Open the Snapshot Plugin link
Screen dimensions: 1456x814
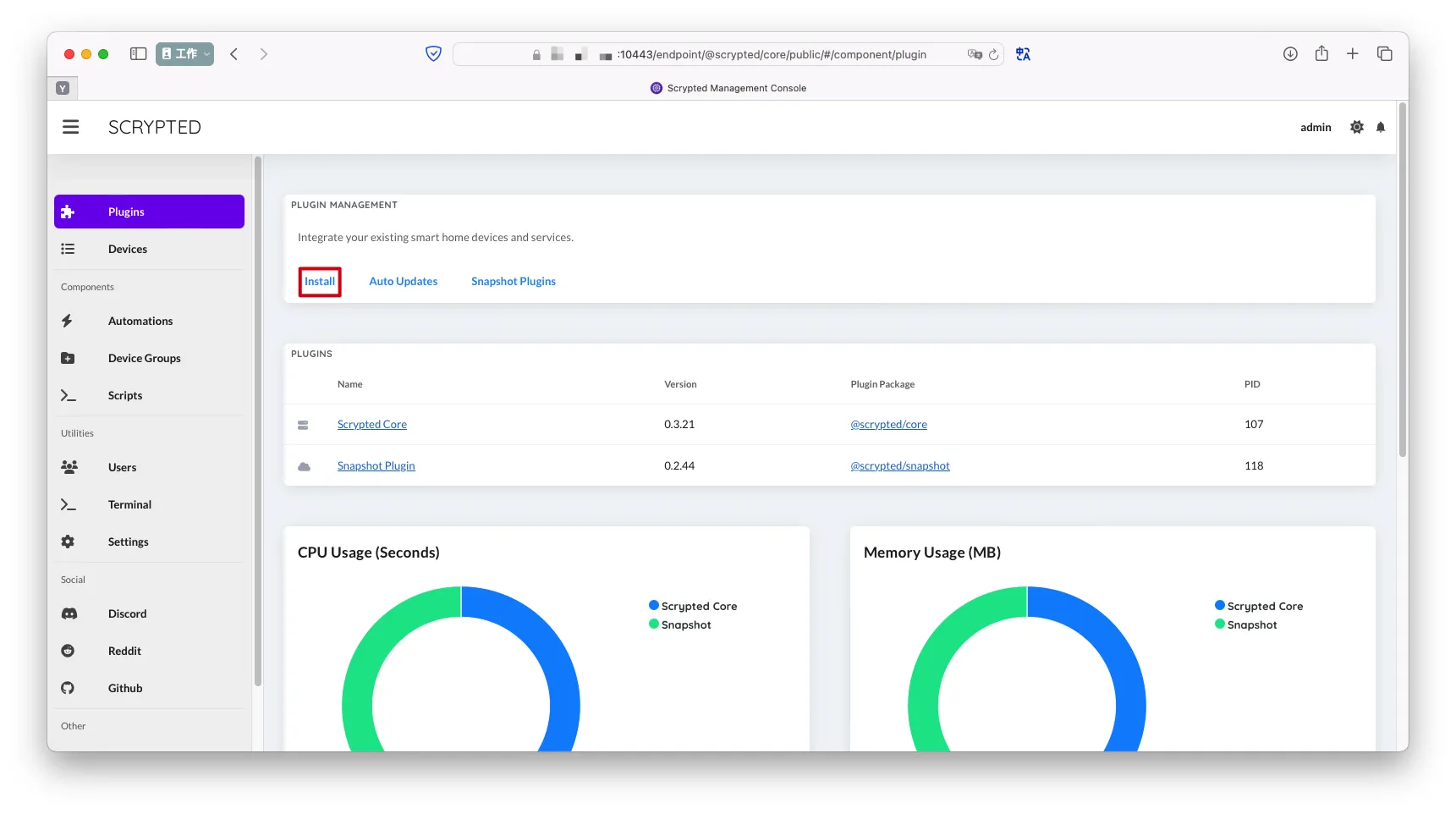[x=376, y=466]
